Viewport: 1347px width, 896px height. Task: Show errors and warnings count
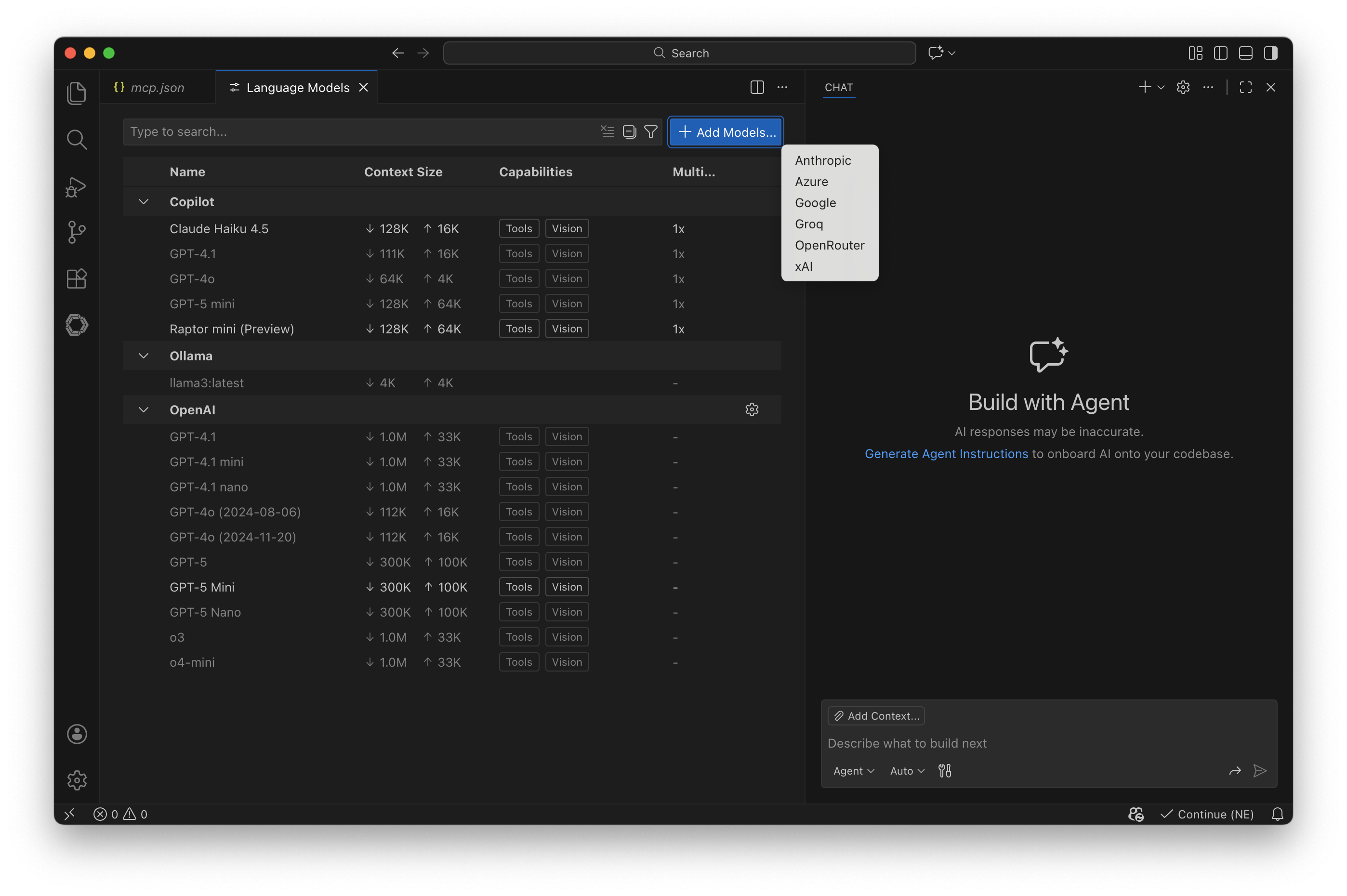tap(120, 814)
